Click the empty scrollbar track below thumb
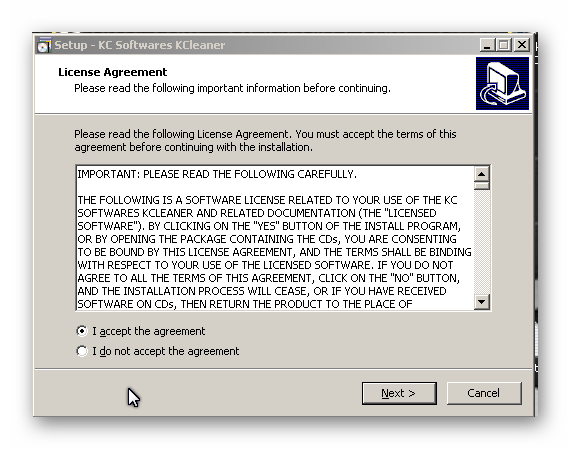The image size is (570, 449). pyautogui.click(x=482, y=242)
